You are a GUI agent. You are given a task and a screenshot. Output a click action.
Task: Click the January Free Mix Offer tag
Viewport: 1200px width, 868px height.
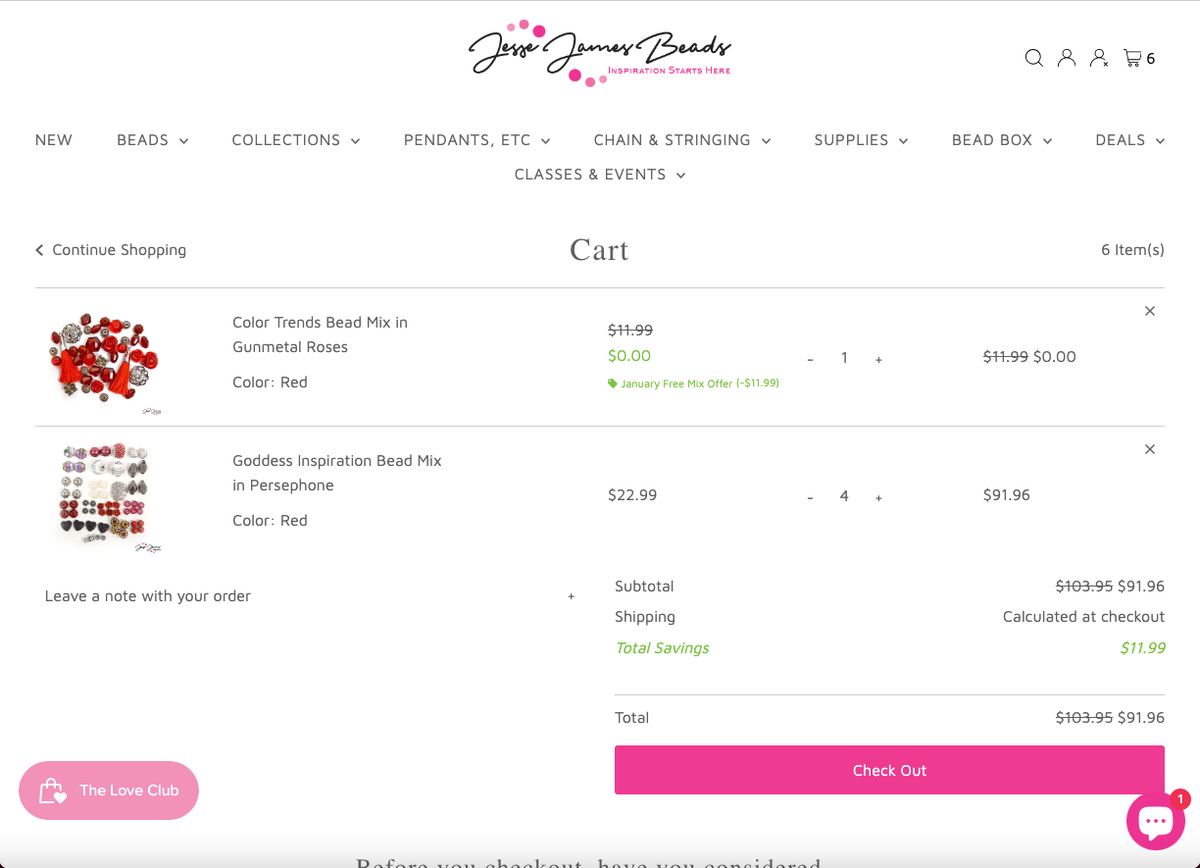pos(693,383)
